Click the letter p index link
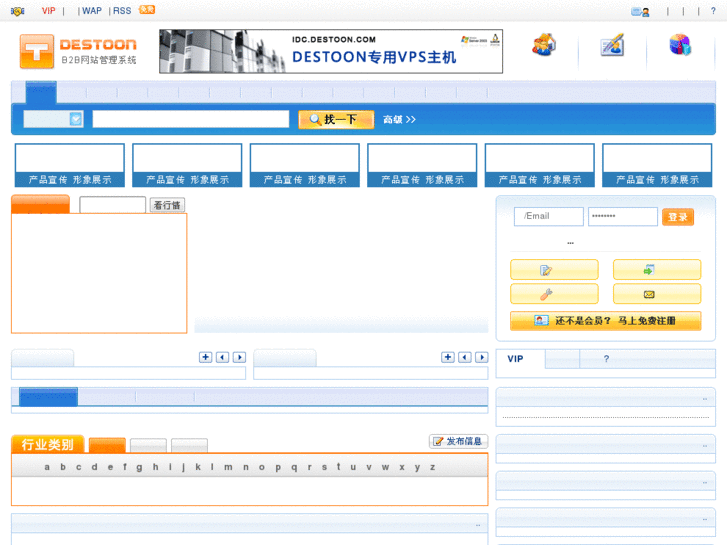This screenshot has height=545, width=727. [x=278, y=467]
